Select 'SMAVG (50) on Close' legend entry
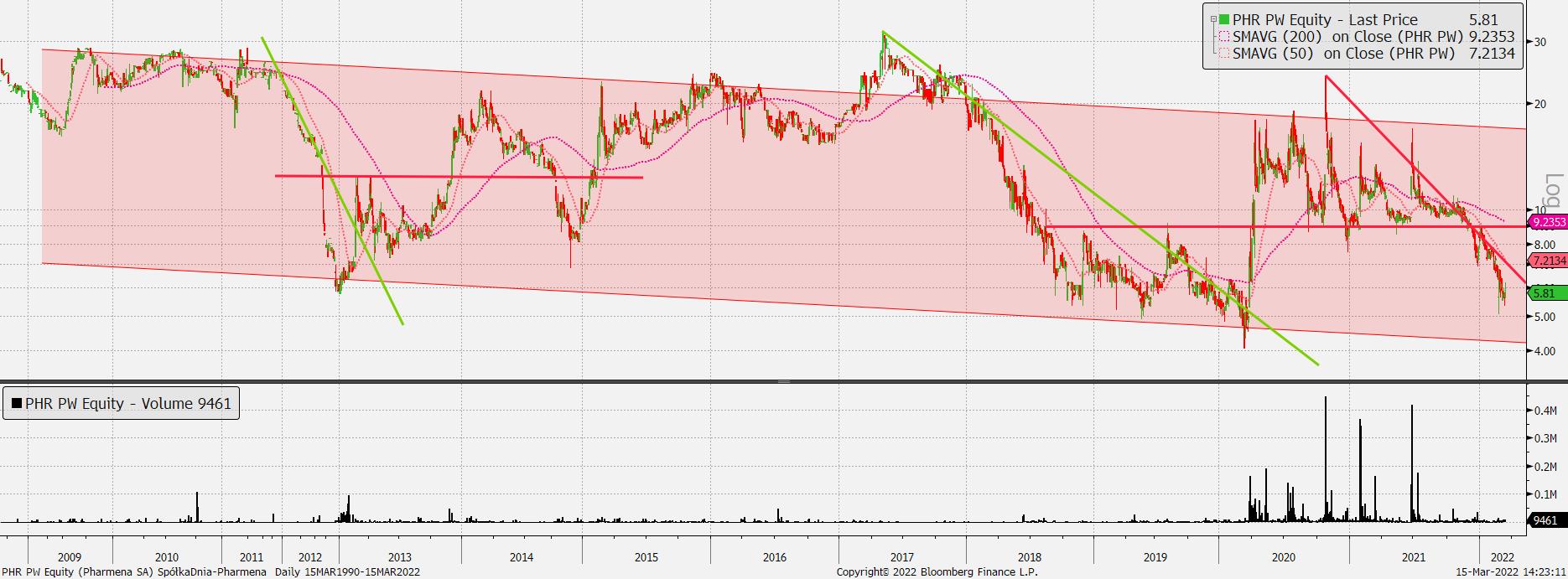 [x=1344, y=53]
